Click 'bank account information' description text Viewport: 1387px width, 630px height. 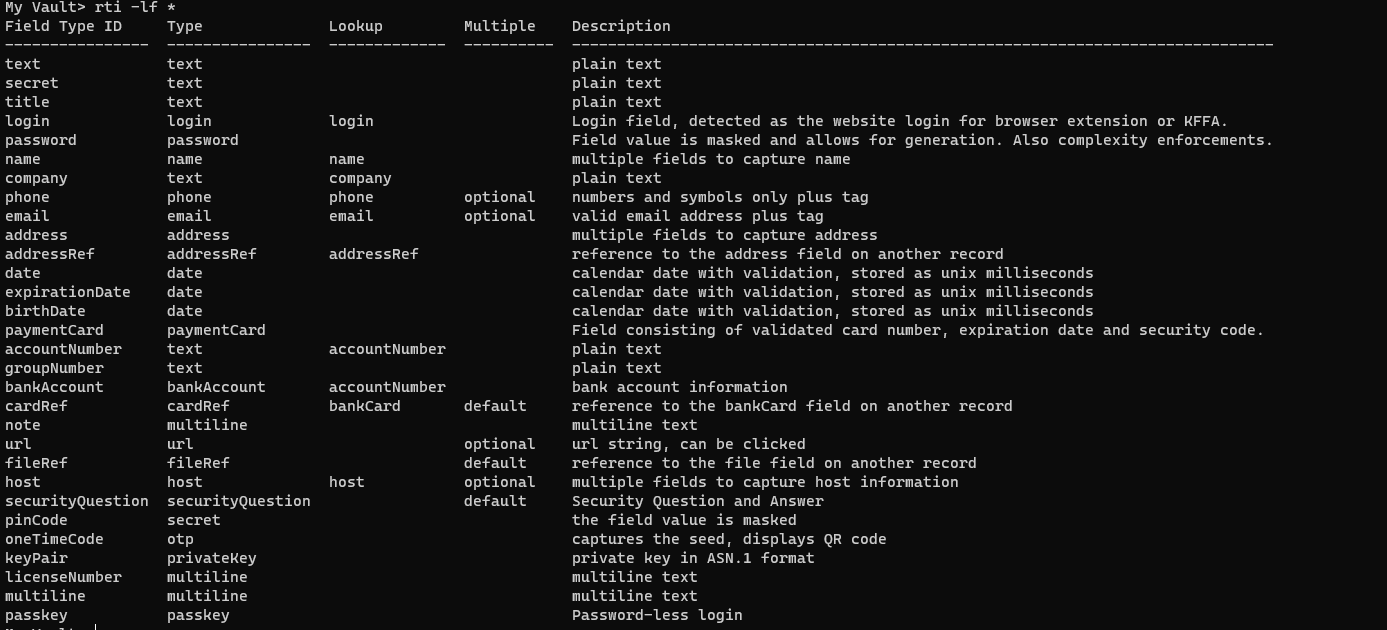[679, 387]
